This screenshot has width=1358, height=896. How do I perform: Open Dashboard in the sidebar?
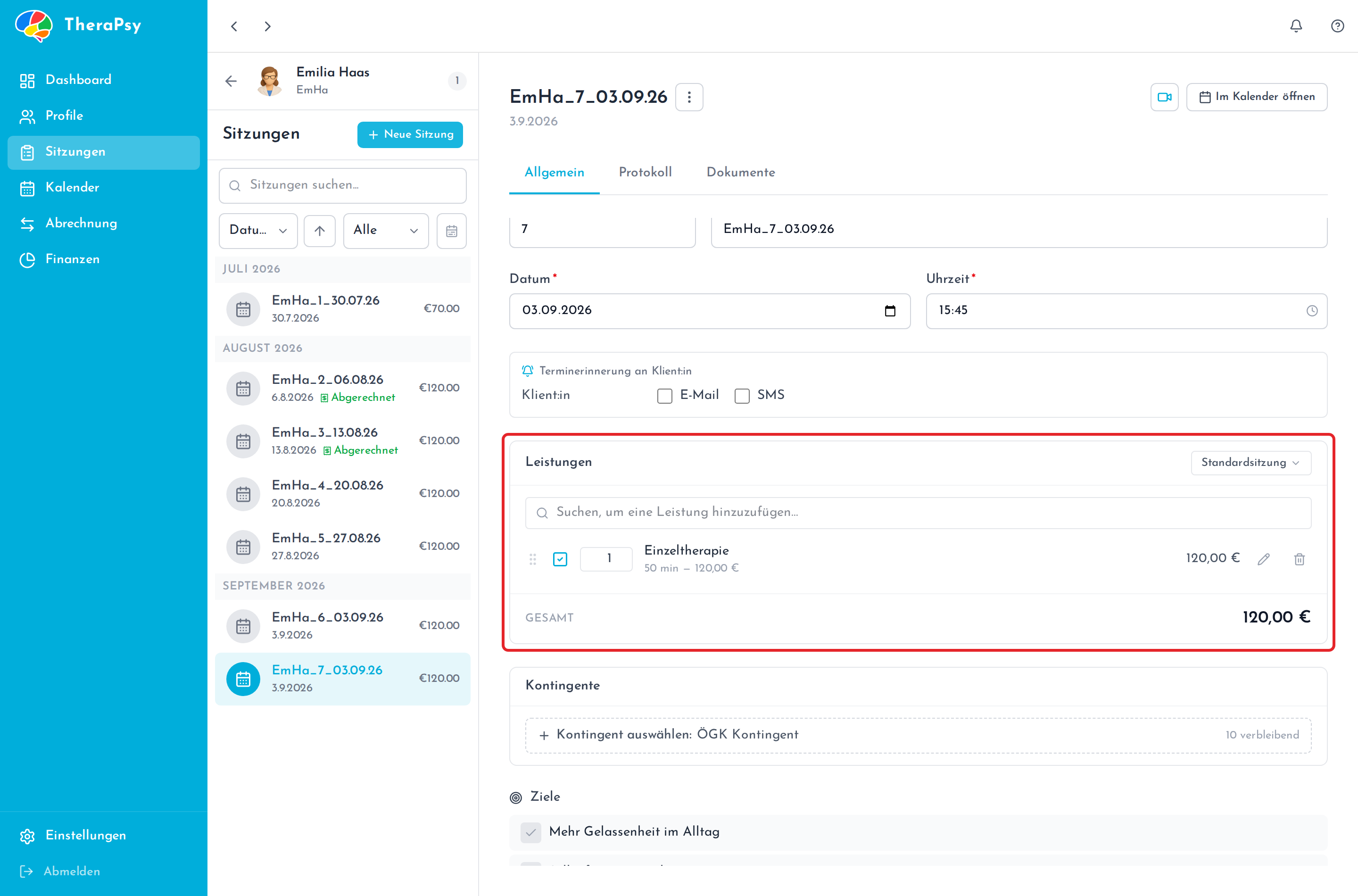pyautogui.click(x=103, y=80)
